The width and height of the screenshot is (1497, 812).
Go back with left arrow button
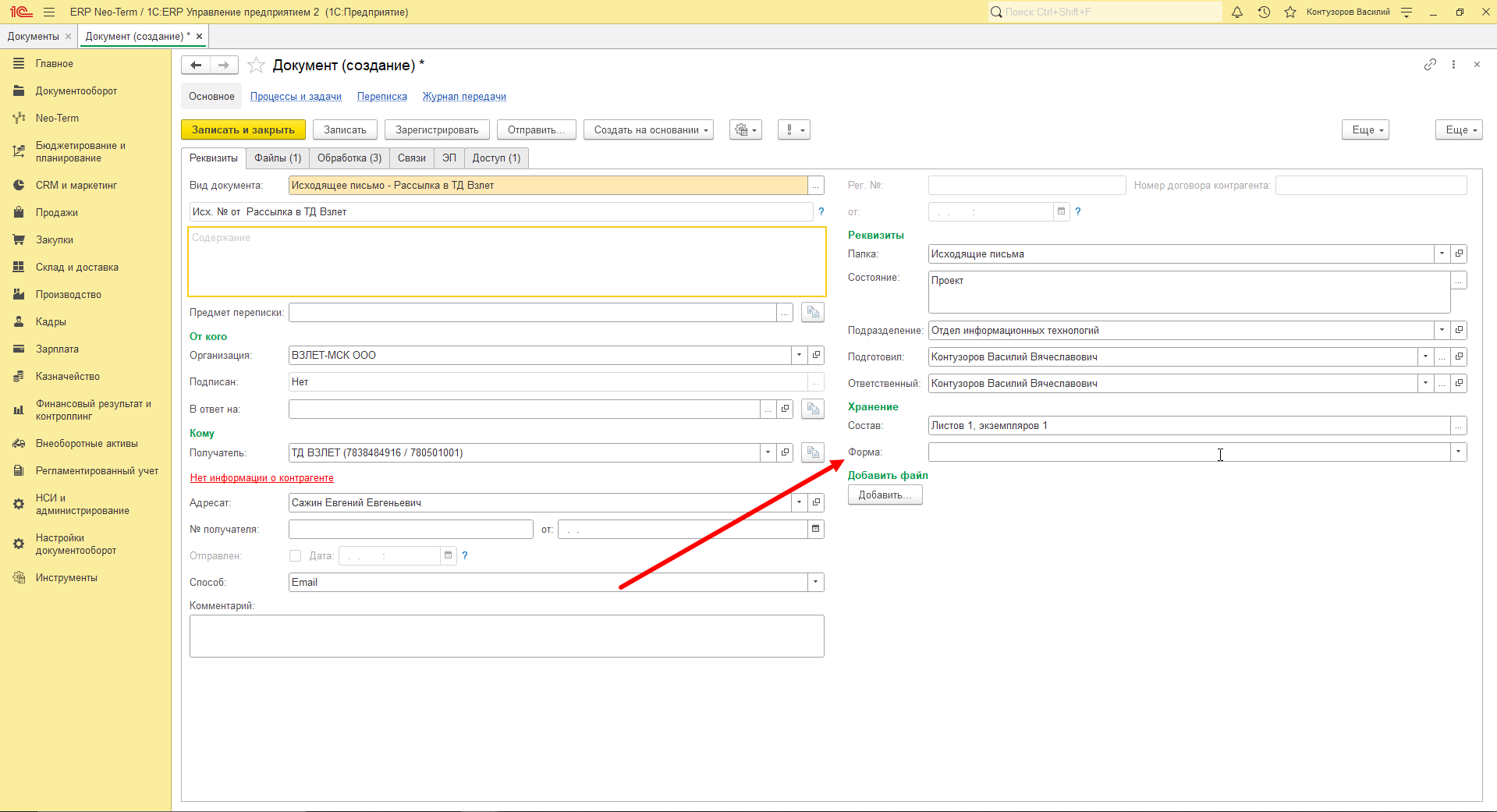point(196,66)
